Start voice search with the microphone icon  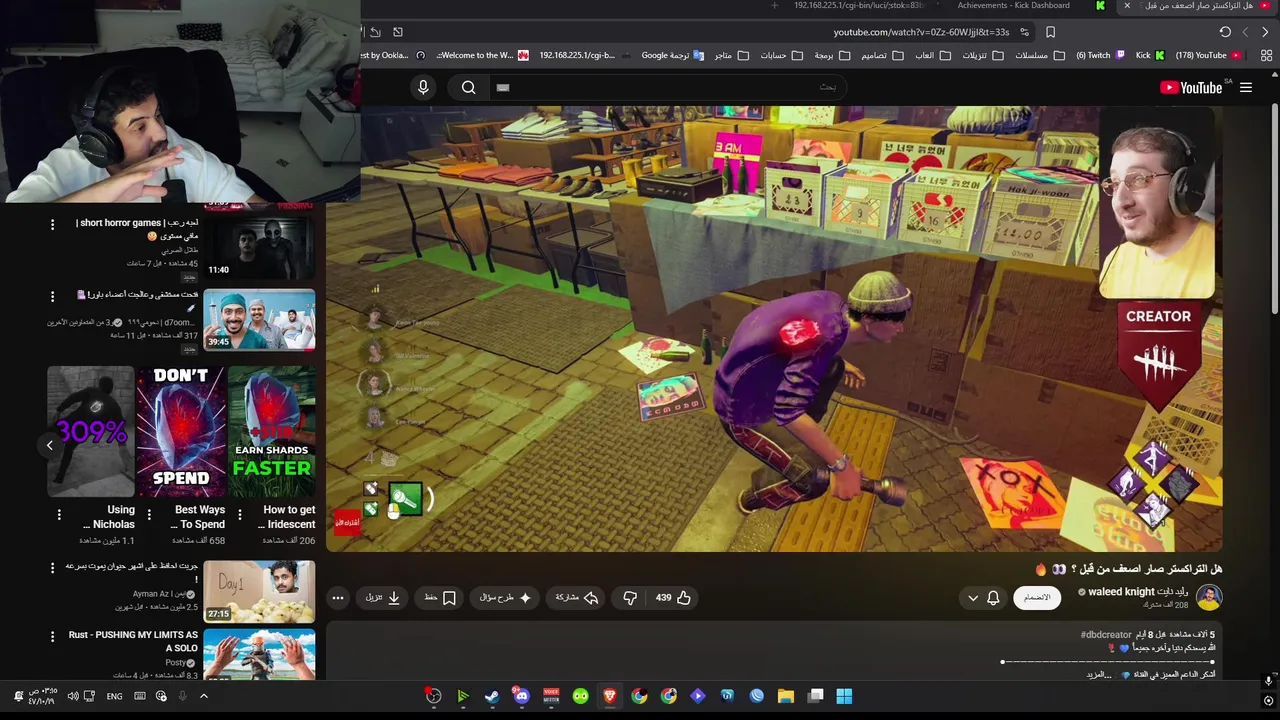(x=423, y=88)
